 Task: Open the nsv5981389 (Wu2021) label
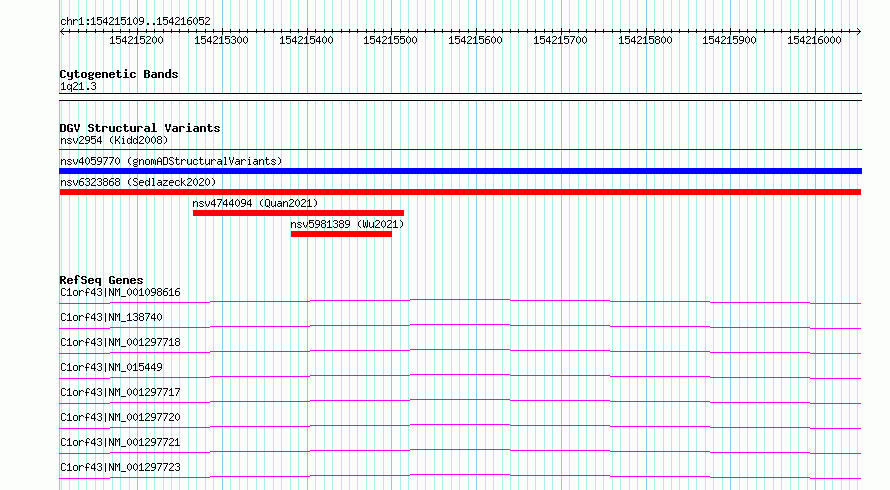347,224
